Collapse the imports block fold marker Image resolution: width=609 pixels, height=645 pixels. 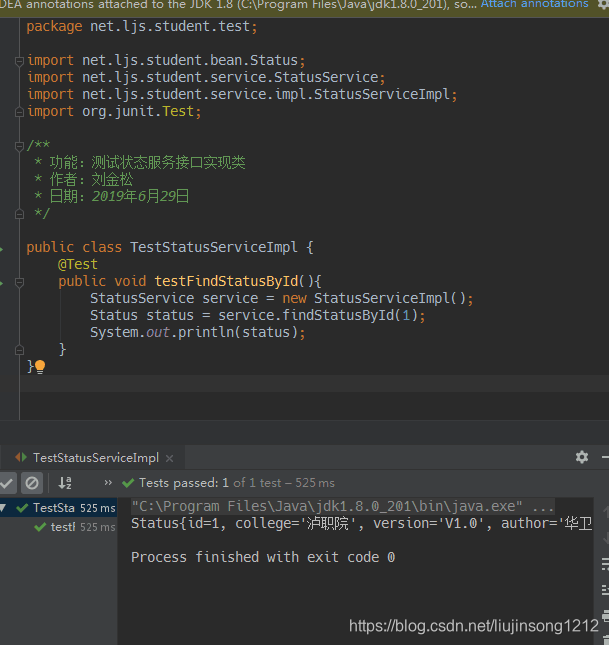tap(19, 61)
